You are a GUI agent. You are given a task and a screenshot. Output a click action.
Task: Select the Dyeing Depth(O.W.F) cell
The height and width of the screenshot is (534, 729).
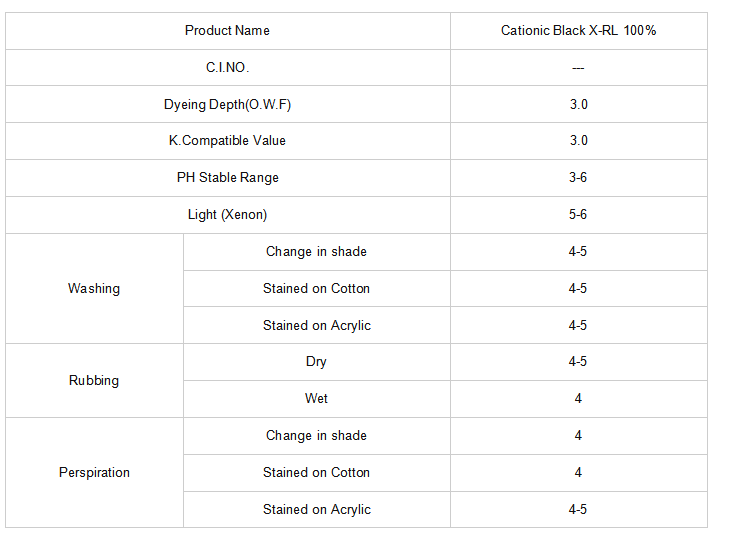227,104
